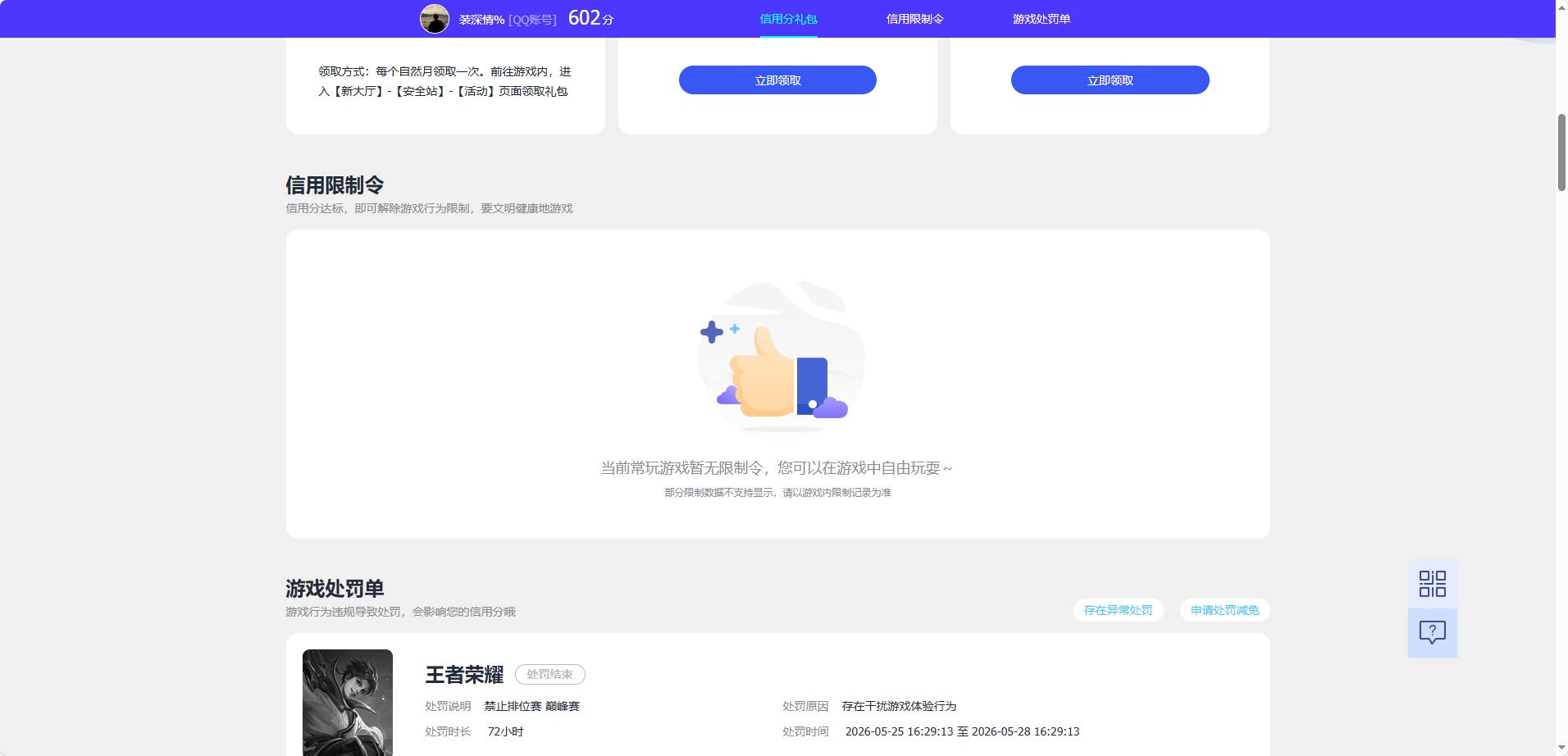
Task: Click the username 装深情% text
Action: pyautogui.click(x=481, y=19)
